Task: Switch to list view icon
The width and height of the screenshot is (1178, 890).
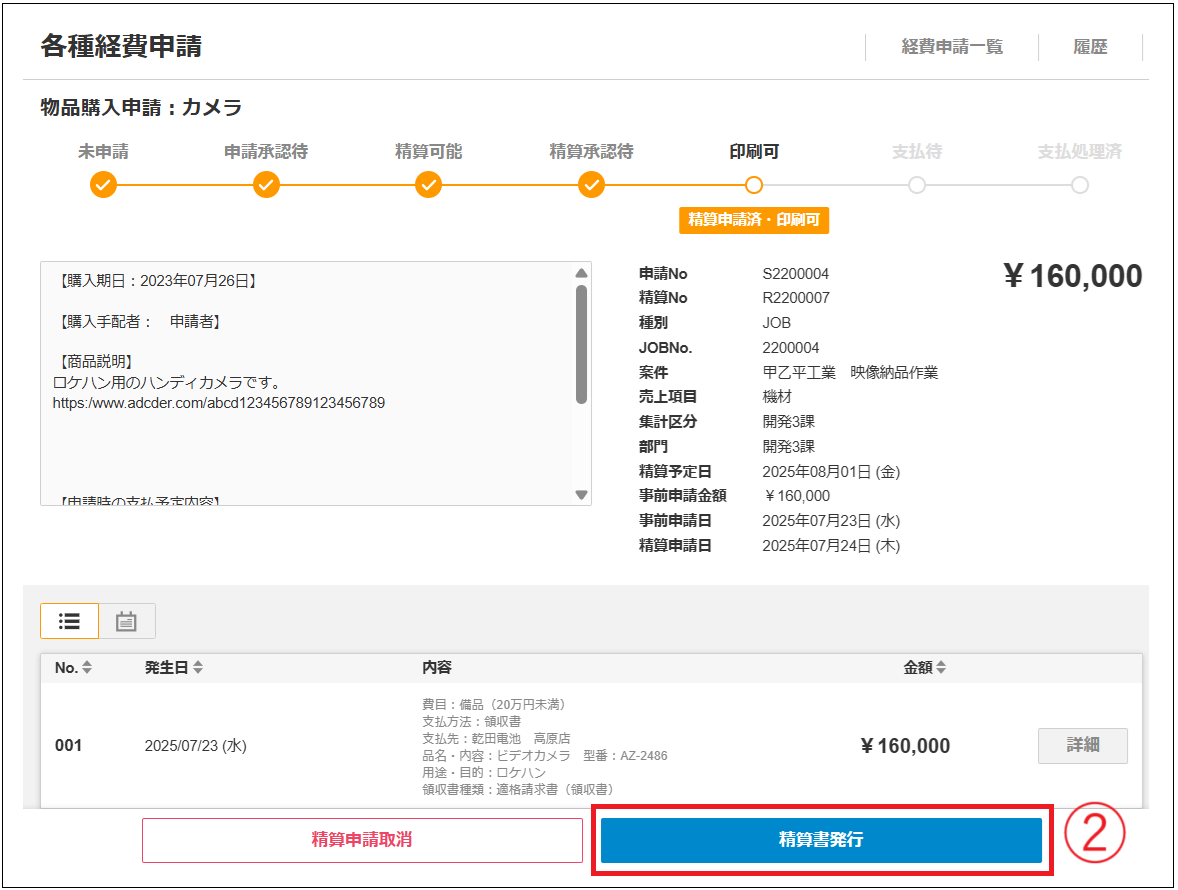Action: coord(69,621)
